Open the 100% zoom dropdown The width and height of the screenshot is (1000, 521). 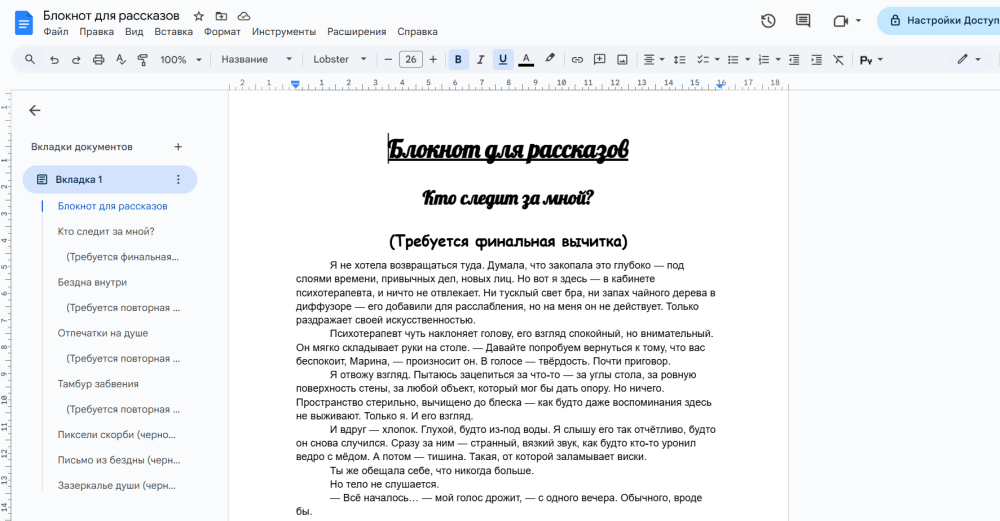(181, 60)
